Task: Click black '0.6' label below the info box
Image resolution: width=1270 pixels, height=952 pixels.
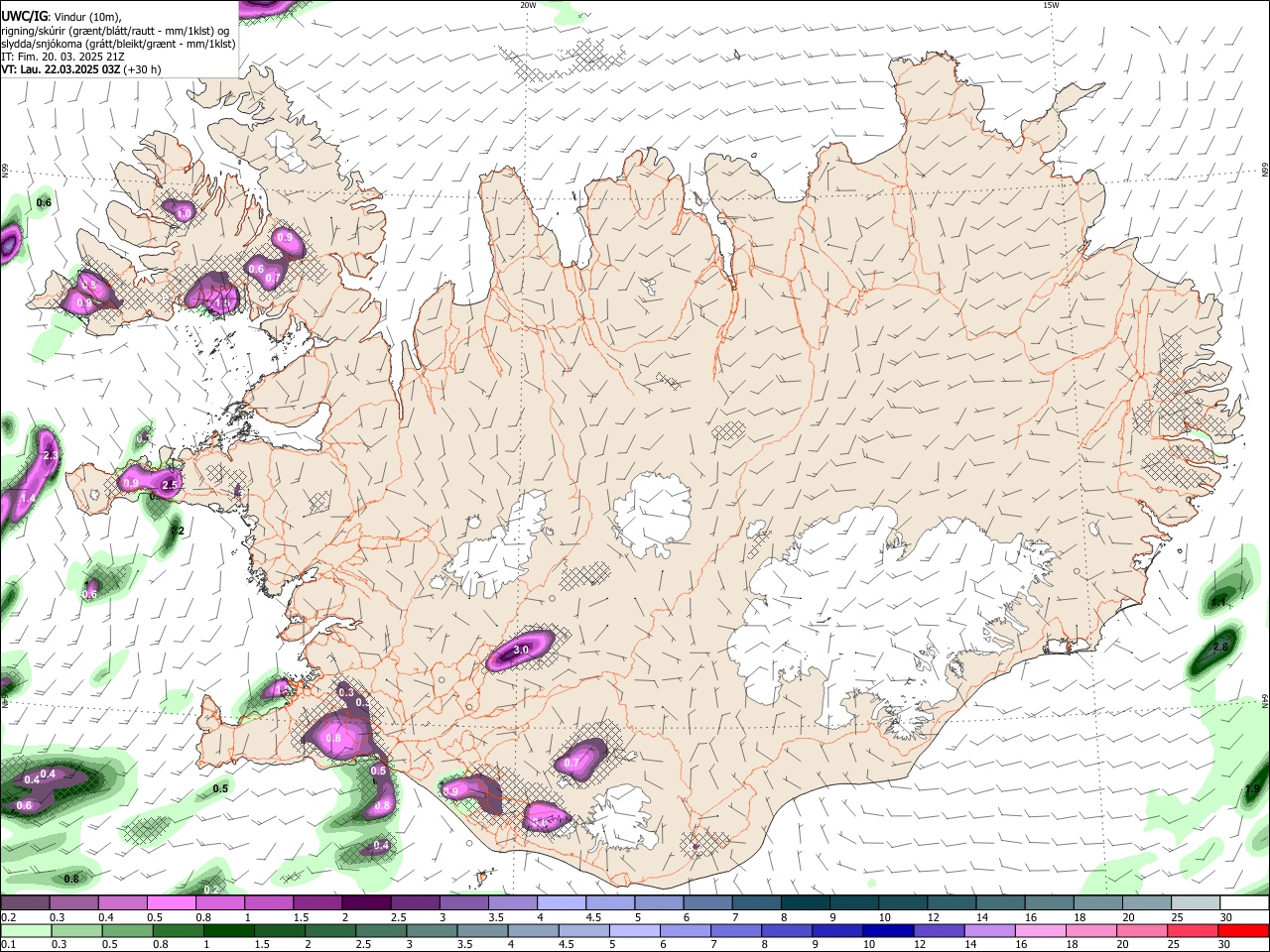Action: pos(44,202)
